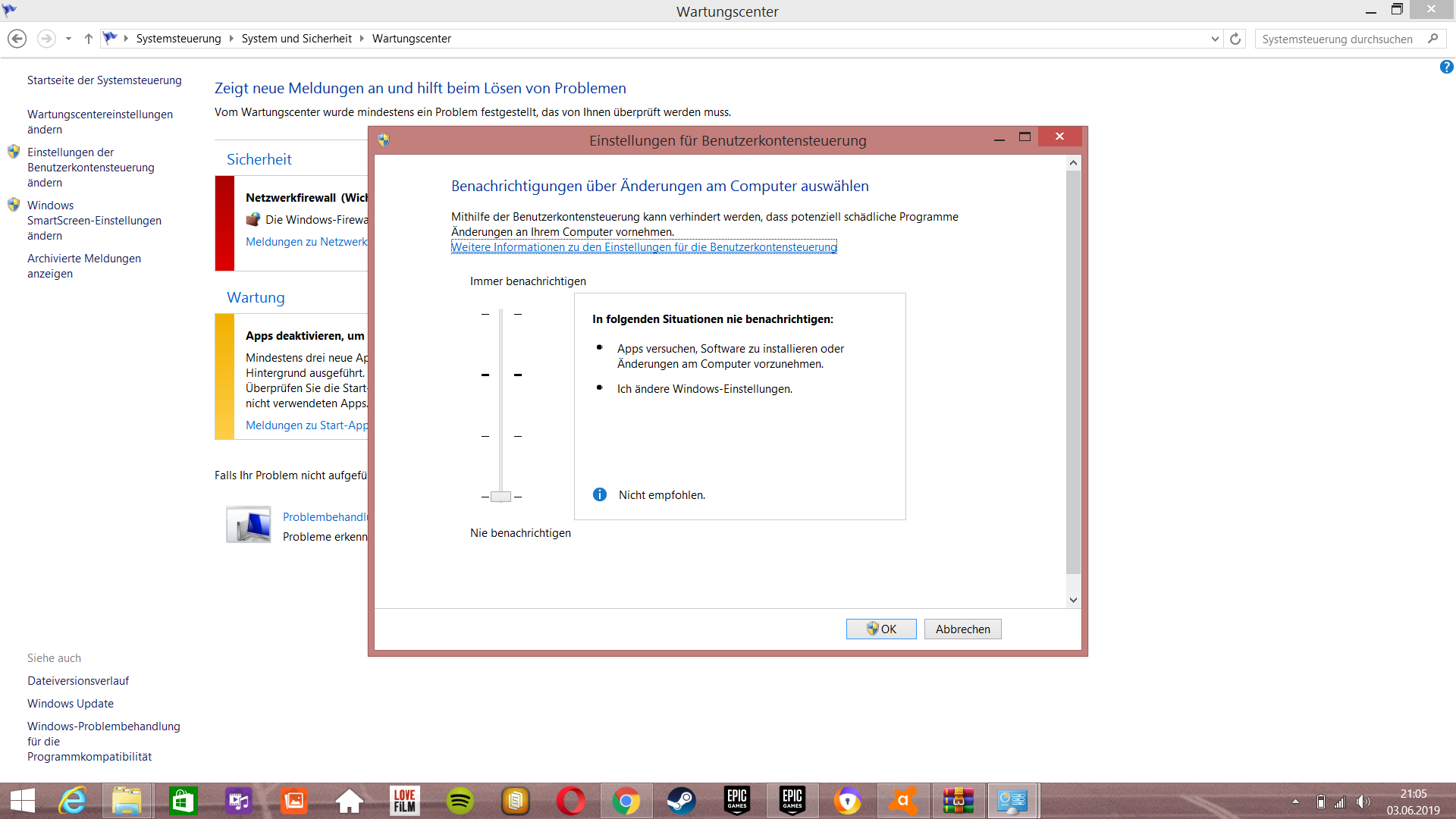Screen dimensions: 1456x819
Task: Click the Abbrechen button
Action: pos(962,629)
